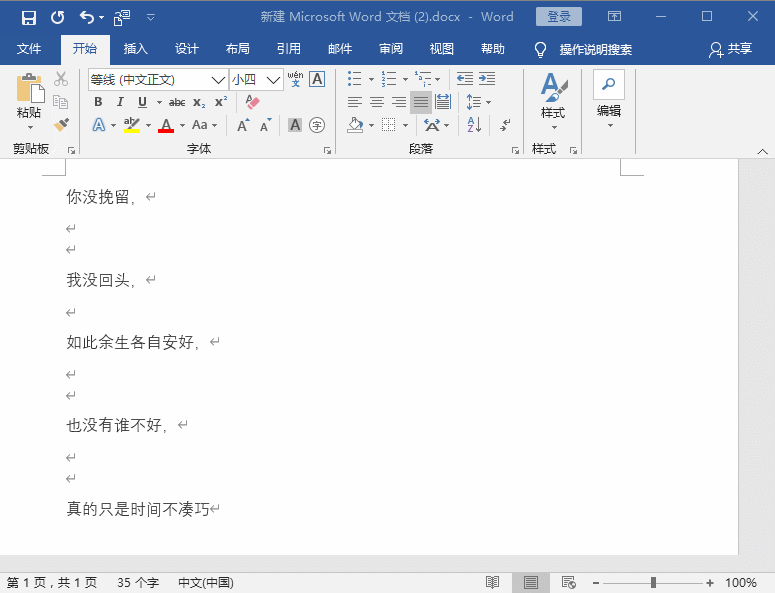Clear all formatting with eraser icon

coord(252,102)
